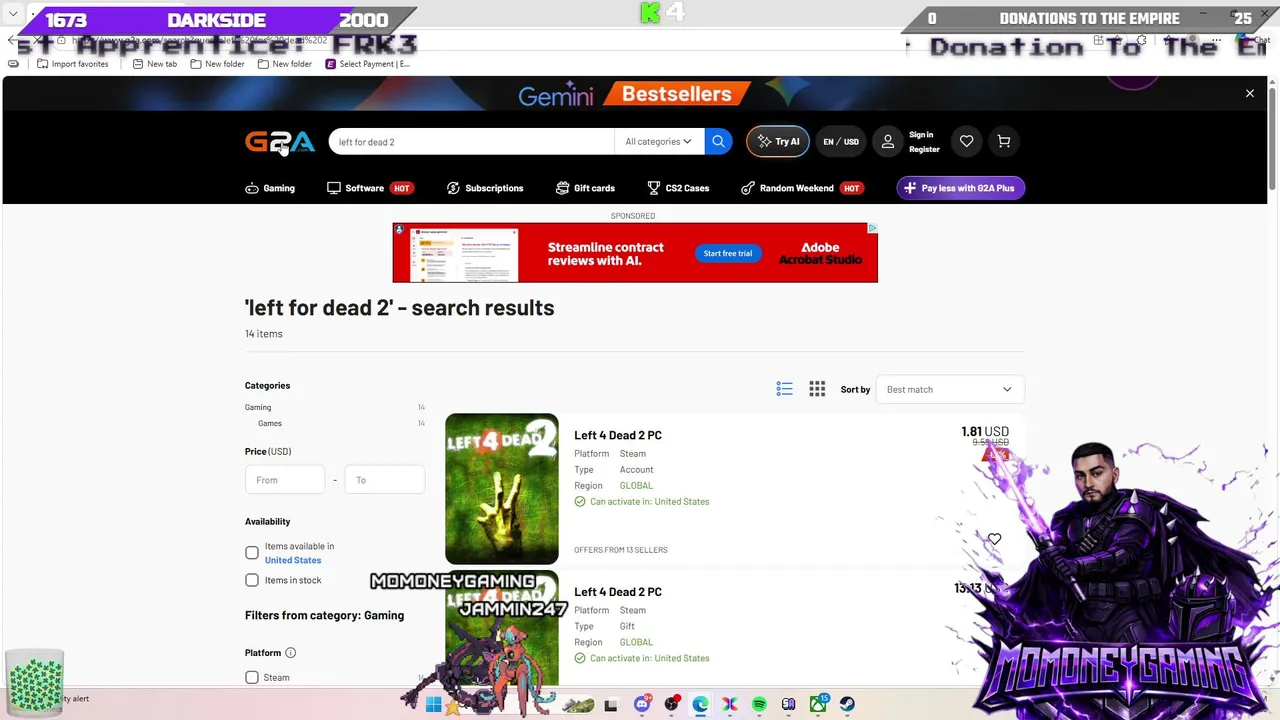Screen dimensions: 1280x720
Task: Open the Software menu
Action: pyautogui.click(x=369, y=188)
